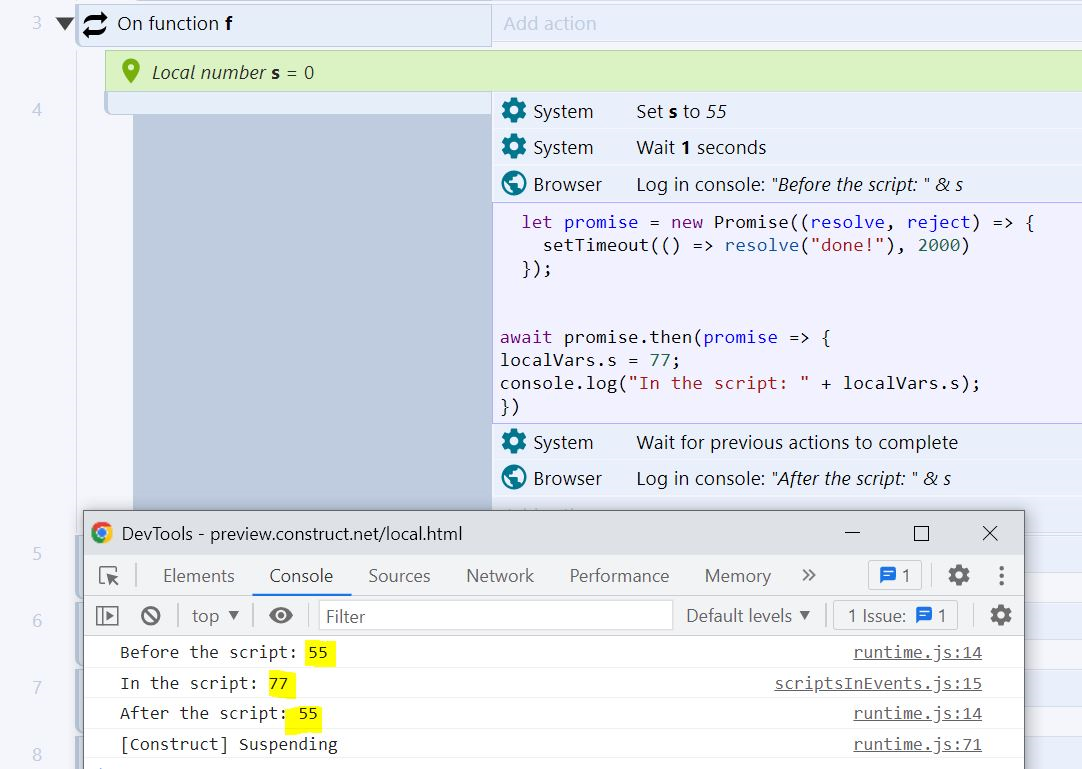Image resolution: width=1082 pixels, height=769 pixels.
Task: Click the Add action link next to On function f
Action: [549, 23]
